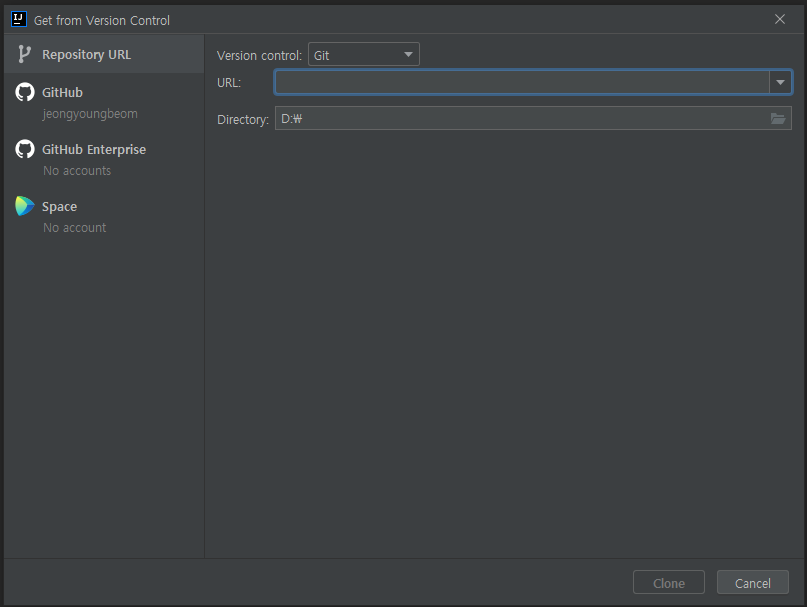Browse for directory with folder icon

pyautogui.click(x=778, y=119)
